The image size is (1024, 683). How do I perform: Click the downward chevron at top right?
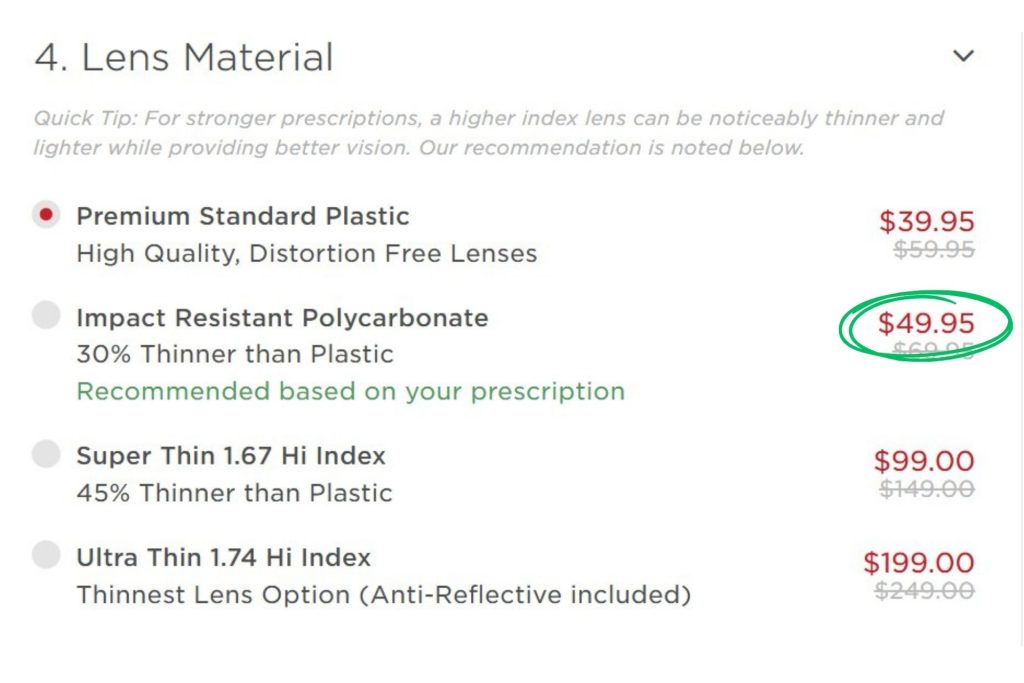(963, 55)
